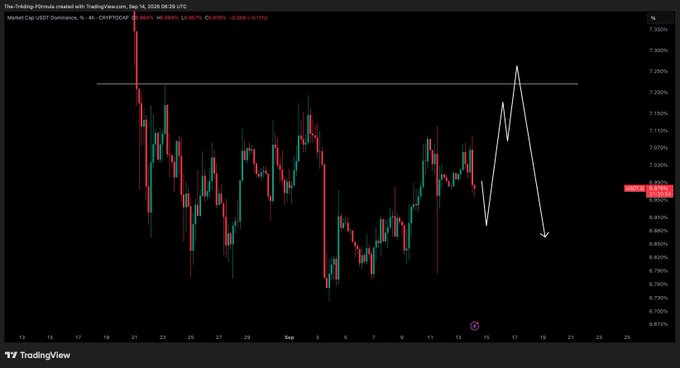Select the horizontal resistance line near 7.200%
Screen dimensions: 680x368
click(x=337, y=84)
